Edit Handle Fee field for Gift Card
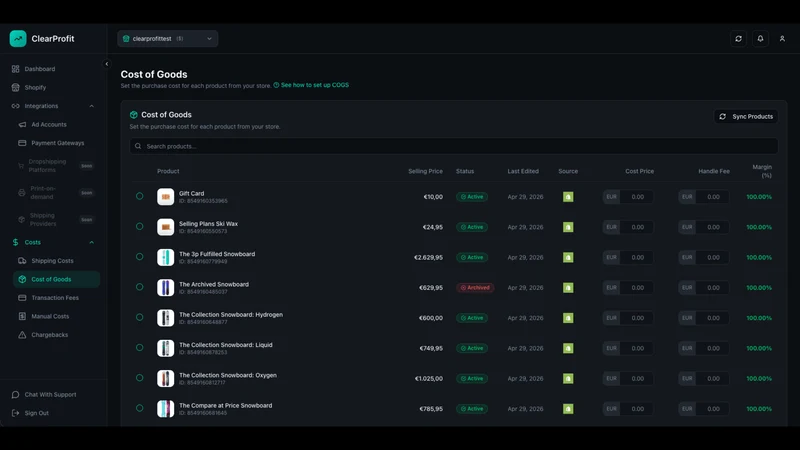800x450 pixels. (x=713, y=196)
